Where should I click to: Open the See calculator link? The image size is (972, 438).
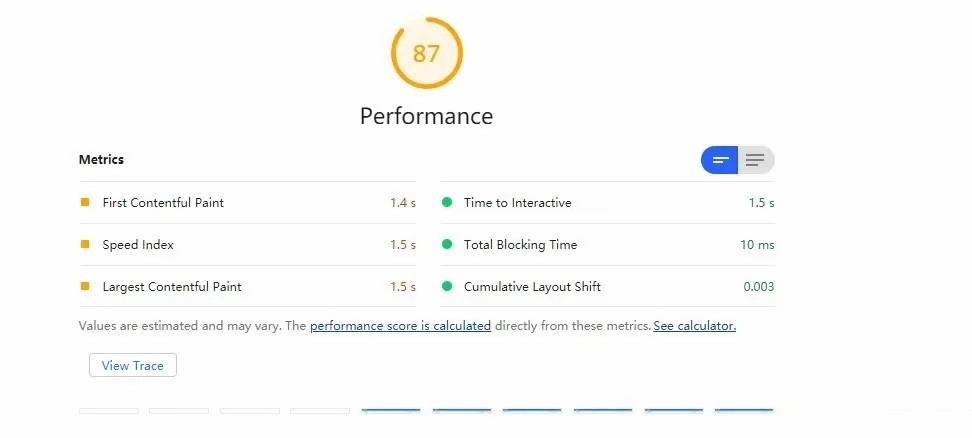(x=694, y=326)
